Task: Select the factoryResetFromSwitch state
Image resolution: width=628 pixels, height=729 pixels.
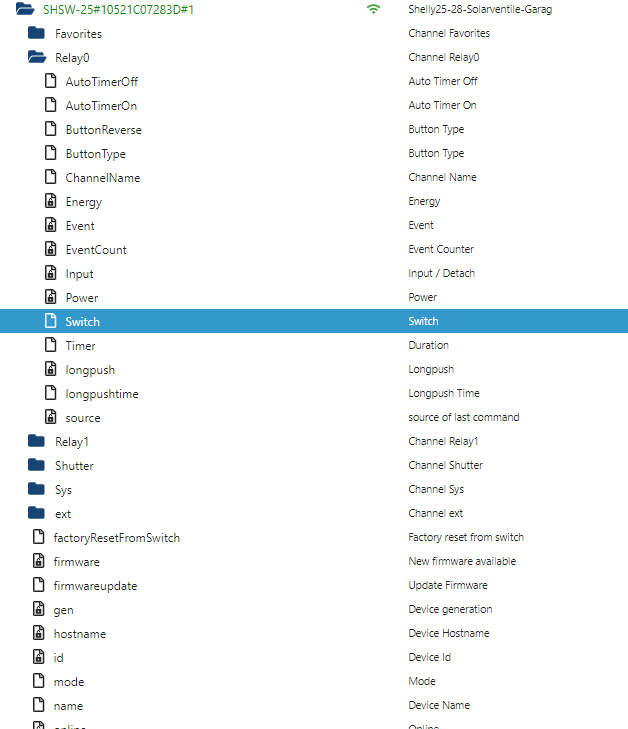Action: coord(117,538)
